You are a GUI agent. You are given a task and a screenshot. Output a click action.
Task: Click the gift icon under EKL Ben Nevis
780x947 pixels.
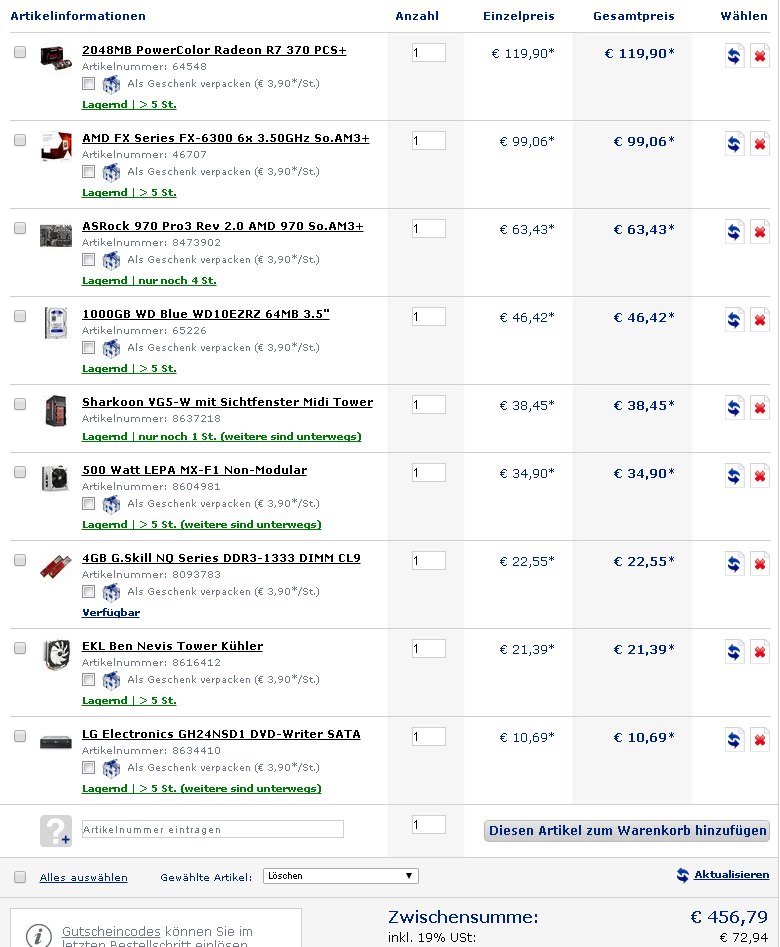111,681
